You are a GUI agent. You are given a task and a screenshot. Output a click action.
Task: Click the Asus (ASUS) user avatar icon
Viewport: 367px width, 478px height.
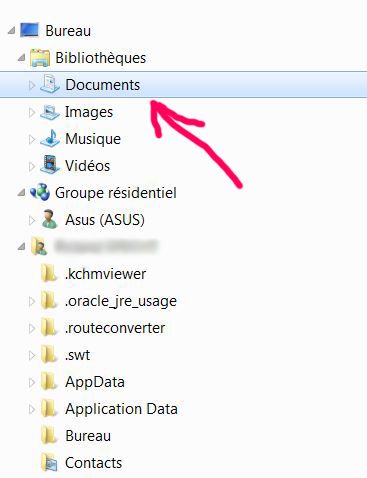(x=50, y=219)
